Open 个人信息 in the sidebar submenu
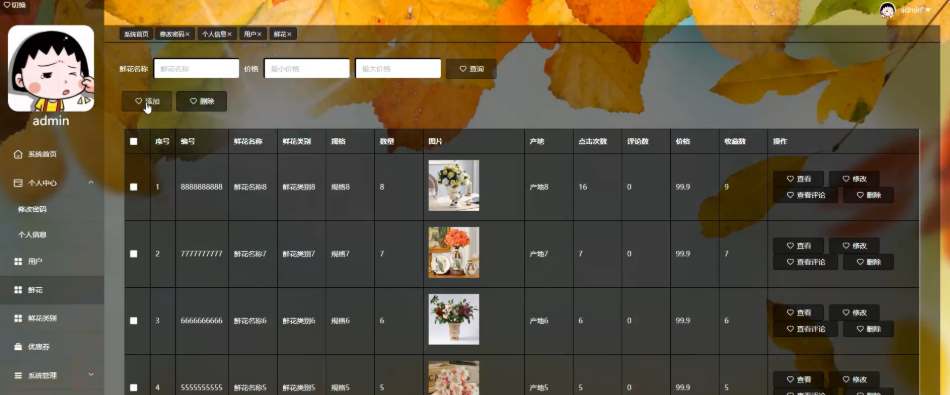 click(x=32, y=235)
